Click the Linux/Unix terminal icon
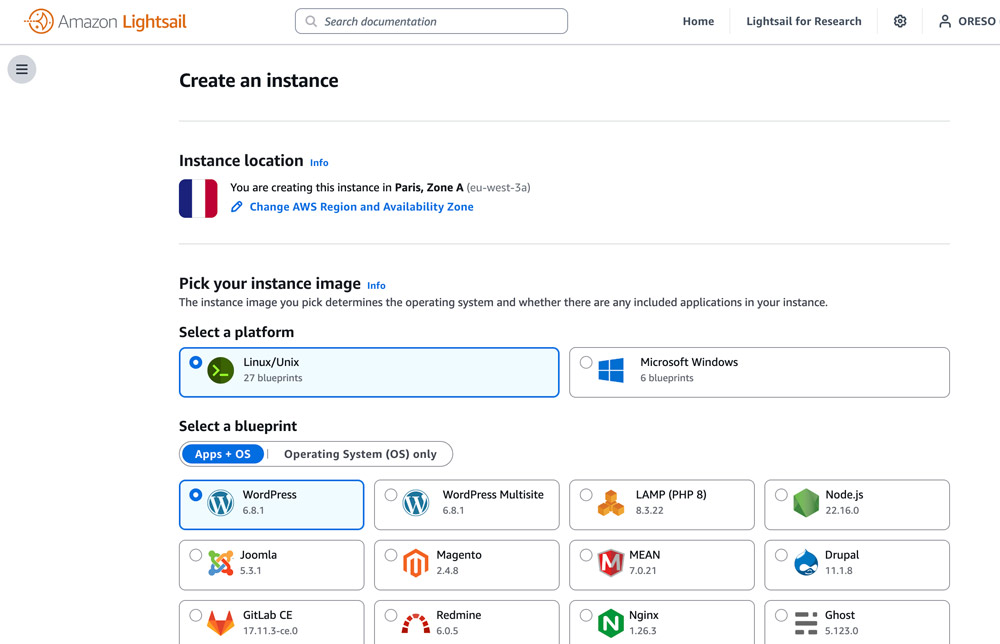 click(221, 370)
